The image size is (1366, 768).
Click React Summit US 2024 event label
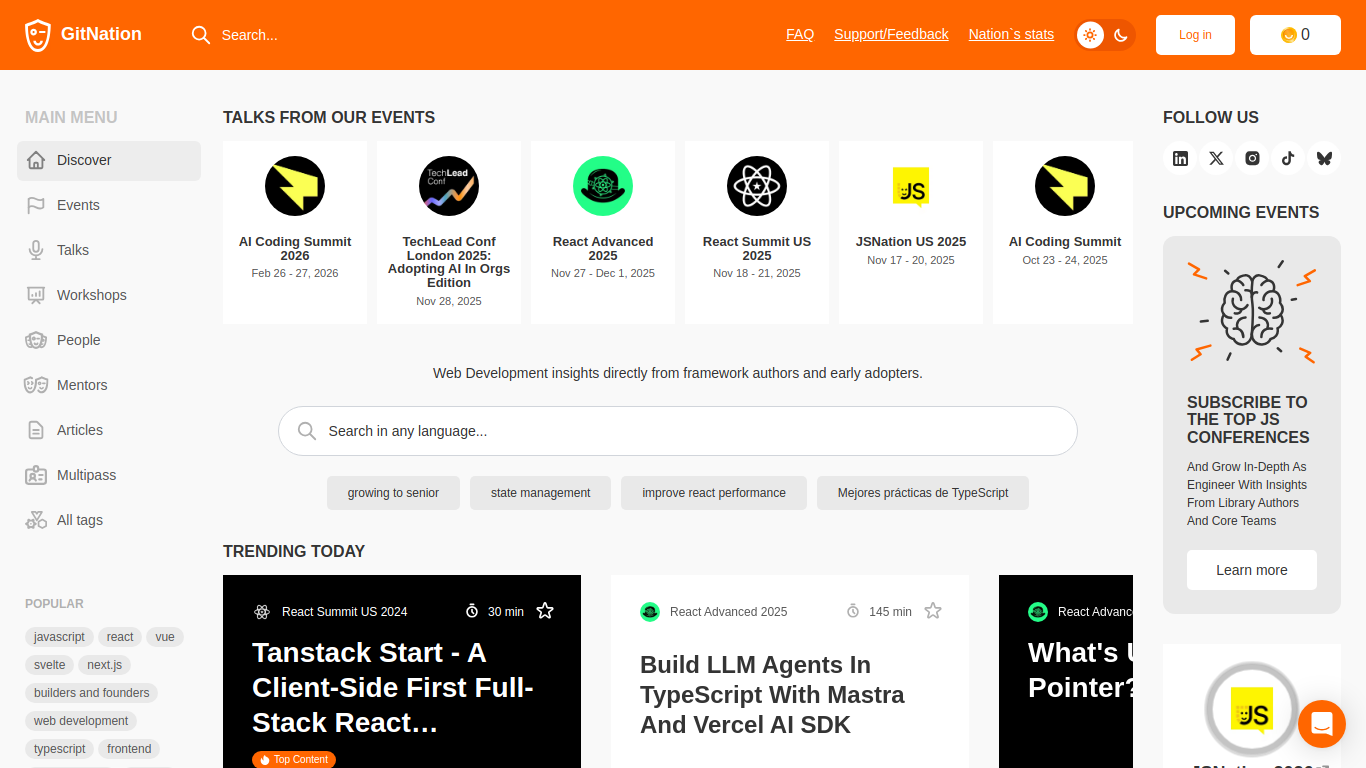point(344,612)
